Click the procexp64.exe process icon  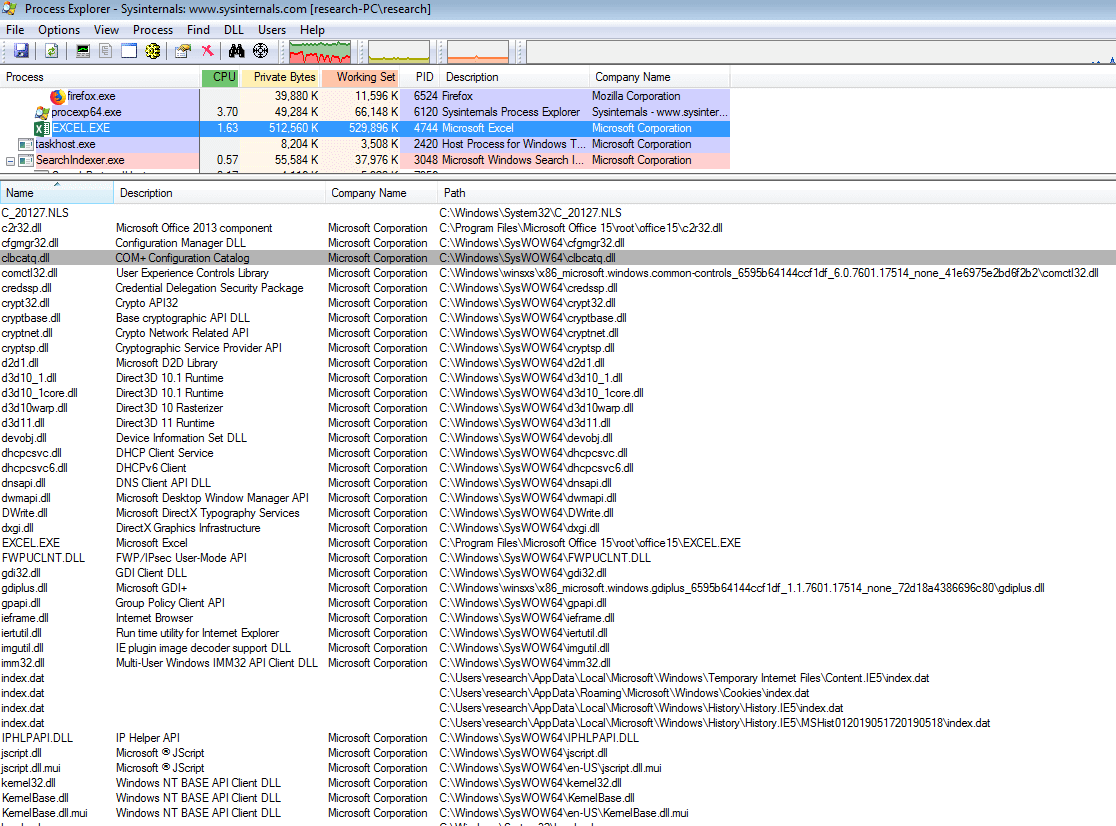pos(42,112)
